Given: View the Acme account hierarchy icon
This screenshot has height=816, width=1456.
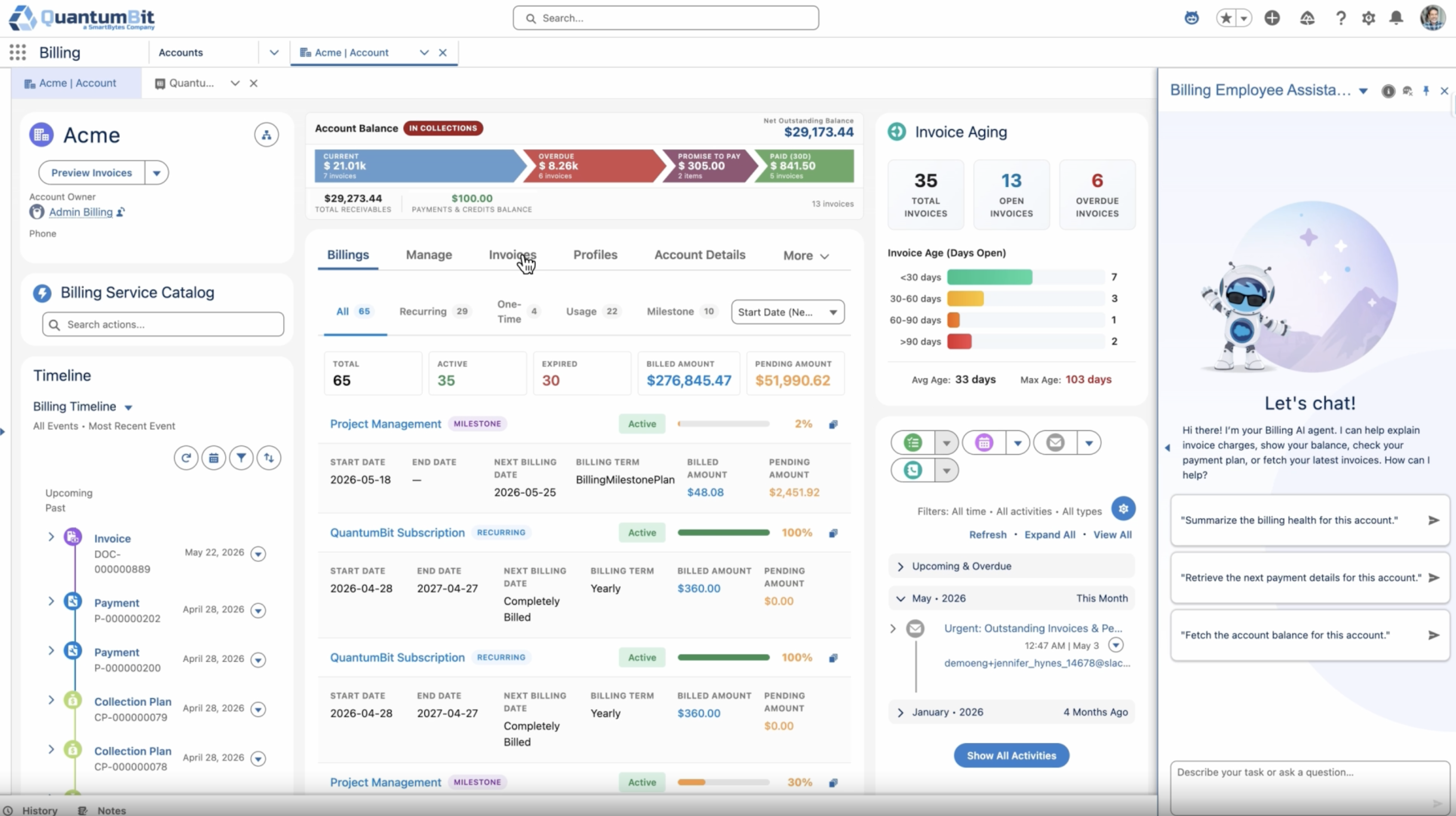Looking at the screenshot, I should tap(266, 135).
